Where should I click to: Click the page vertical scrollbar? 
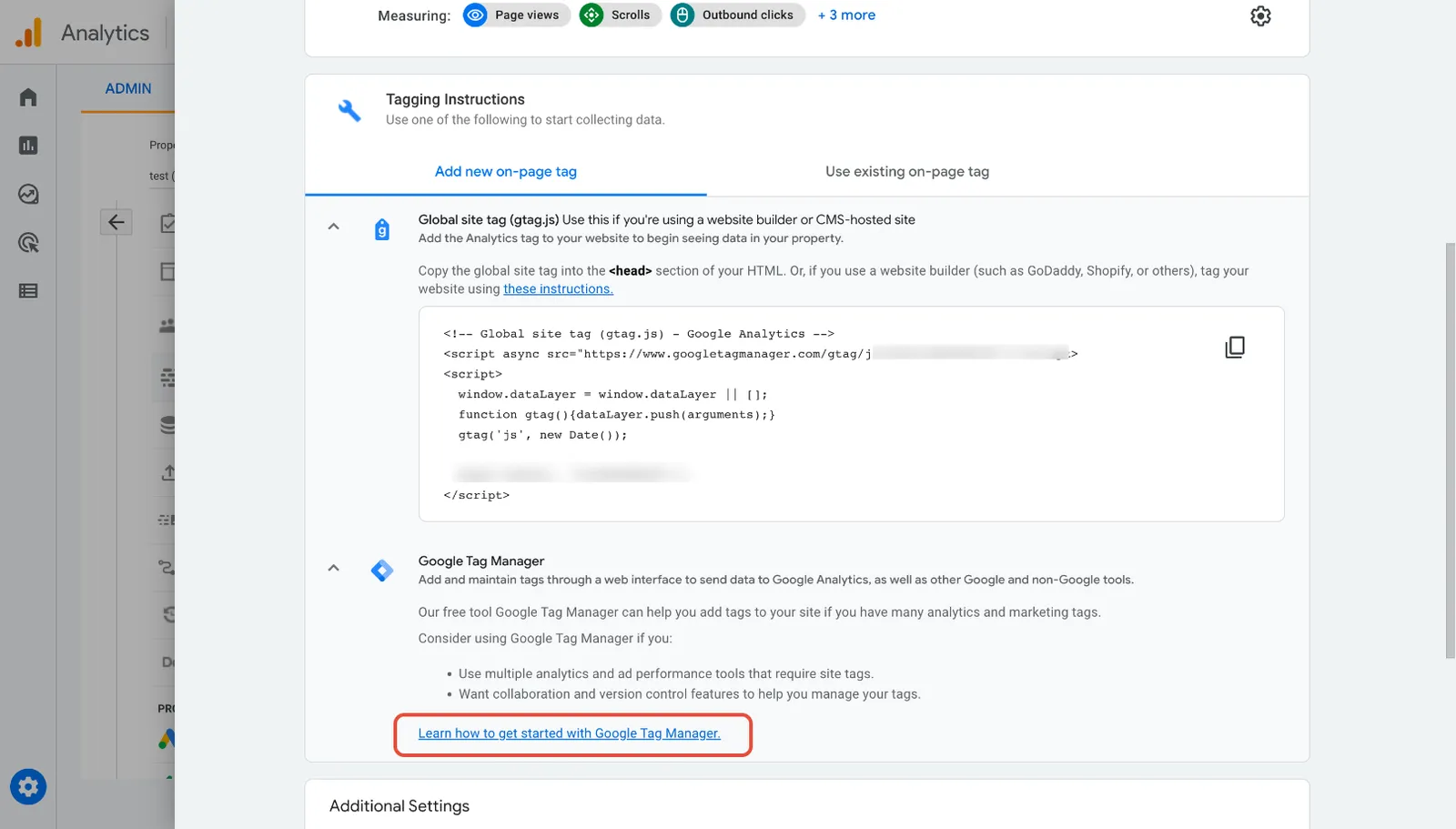1451,450
